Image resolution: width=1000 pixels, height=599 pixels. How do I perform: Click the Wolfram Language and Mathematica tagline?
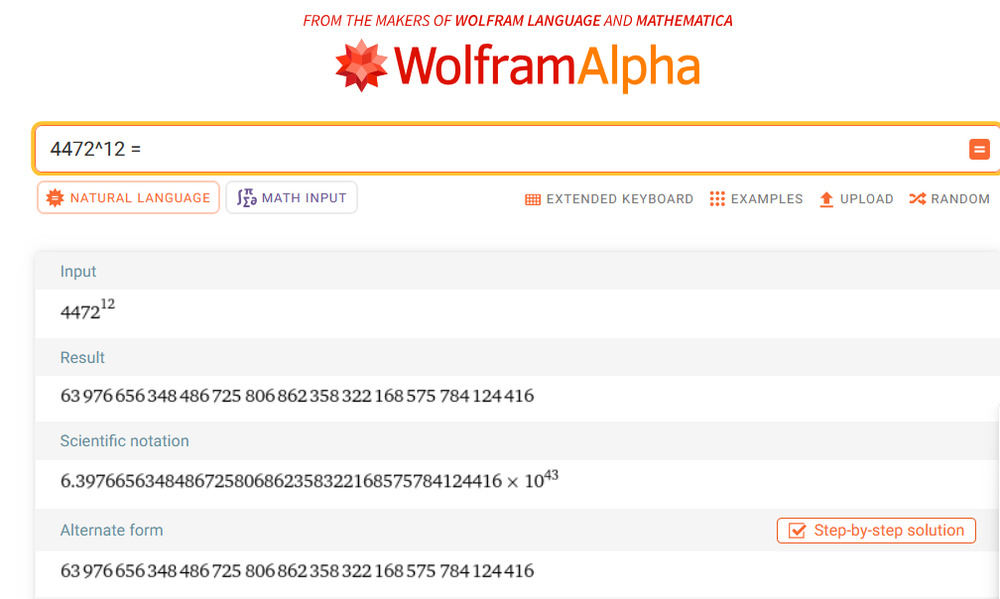[517, 20]
